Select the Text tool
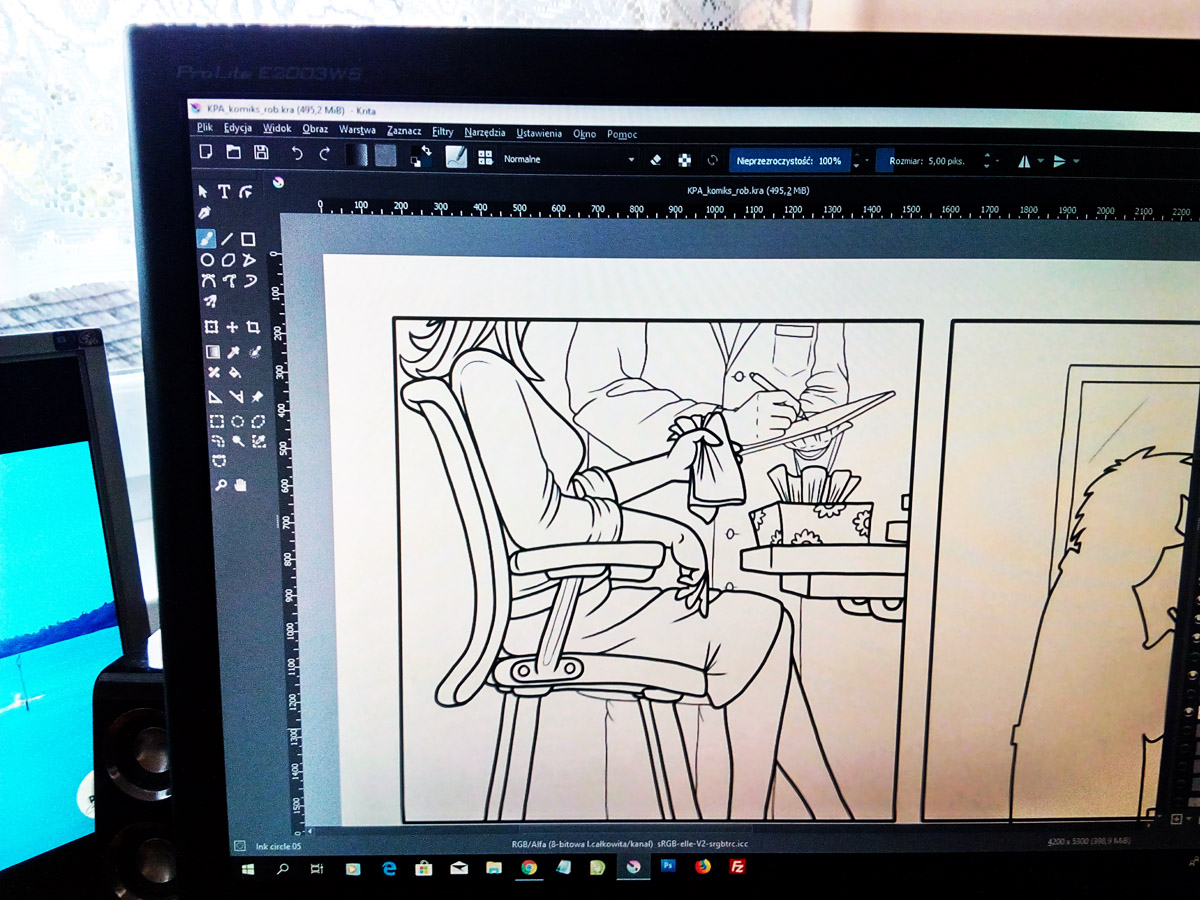This screenshot has width=1200, height=900. point(224,191)
